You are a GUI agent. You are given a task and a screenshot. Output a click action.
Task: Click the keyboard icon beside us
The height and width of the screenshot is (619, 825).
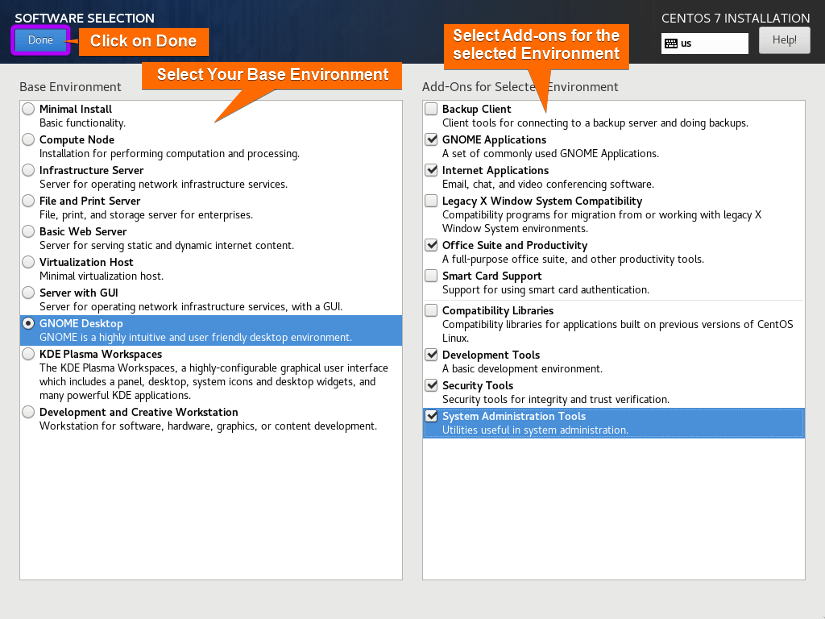click(671, 43)
